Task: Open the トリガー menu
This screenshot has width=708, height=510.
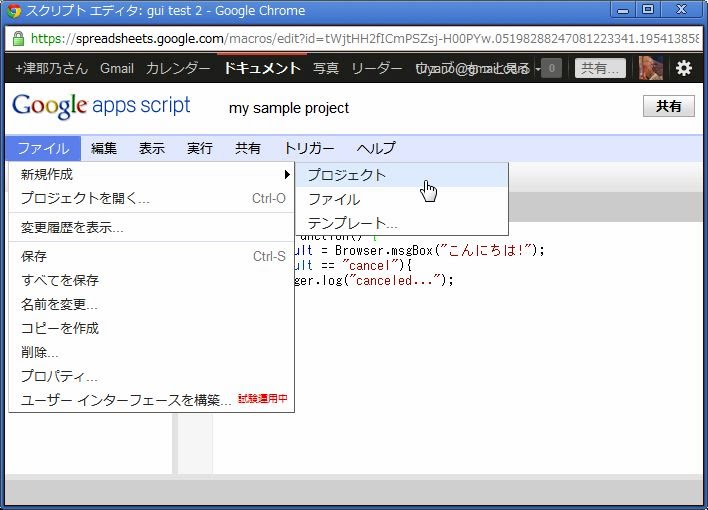Action: click(309, 148)
